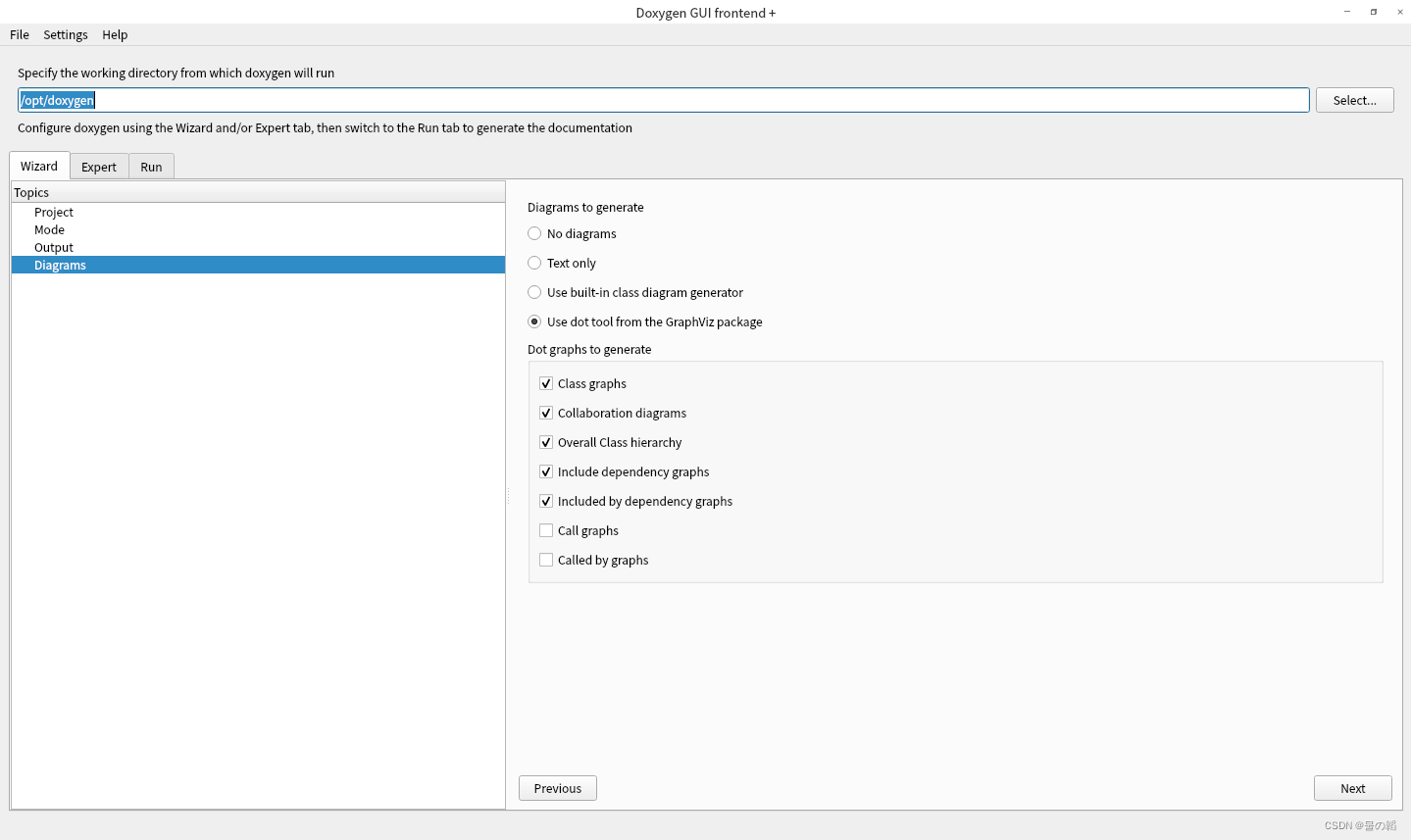The image size is (1411, 840).
Task: Switch to the Expert tab
Action: tap(99, 167)
